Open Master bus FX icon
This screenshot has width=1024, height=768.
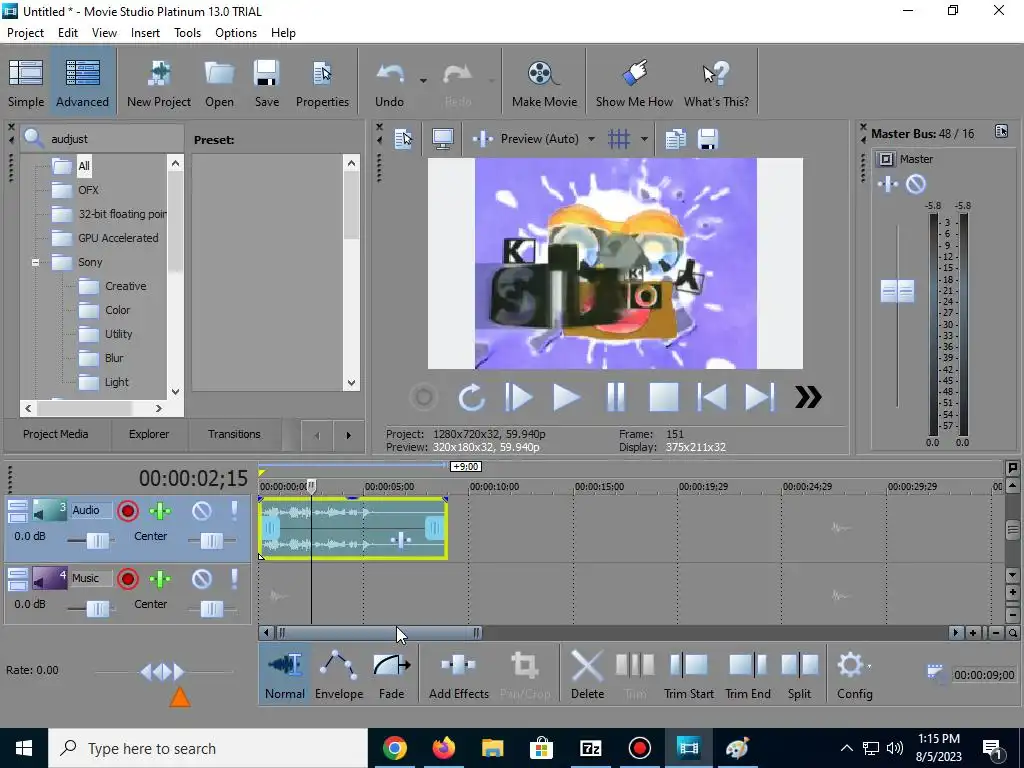coord(888,184)
